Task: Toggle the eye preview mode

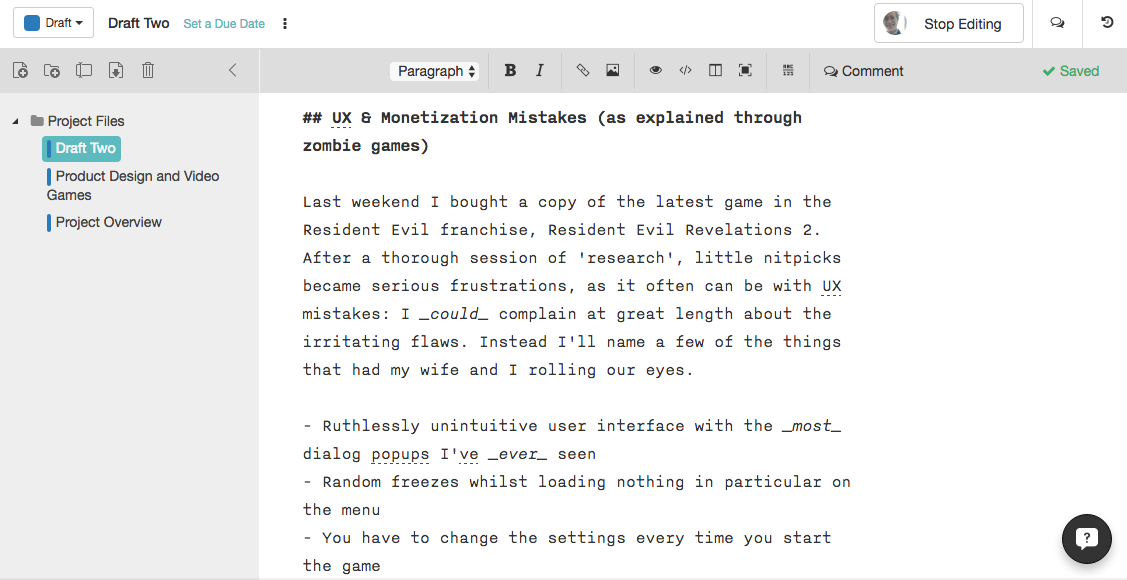Action: tap(656, 71)
